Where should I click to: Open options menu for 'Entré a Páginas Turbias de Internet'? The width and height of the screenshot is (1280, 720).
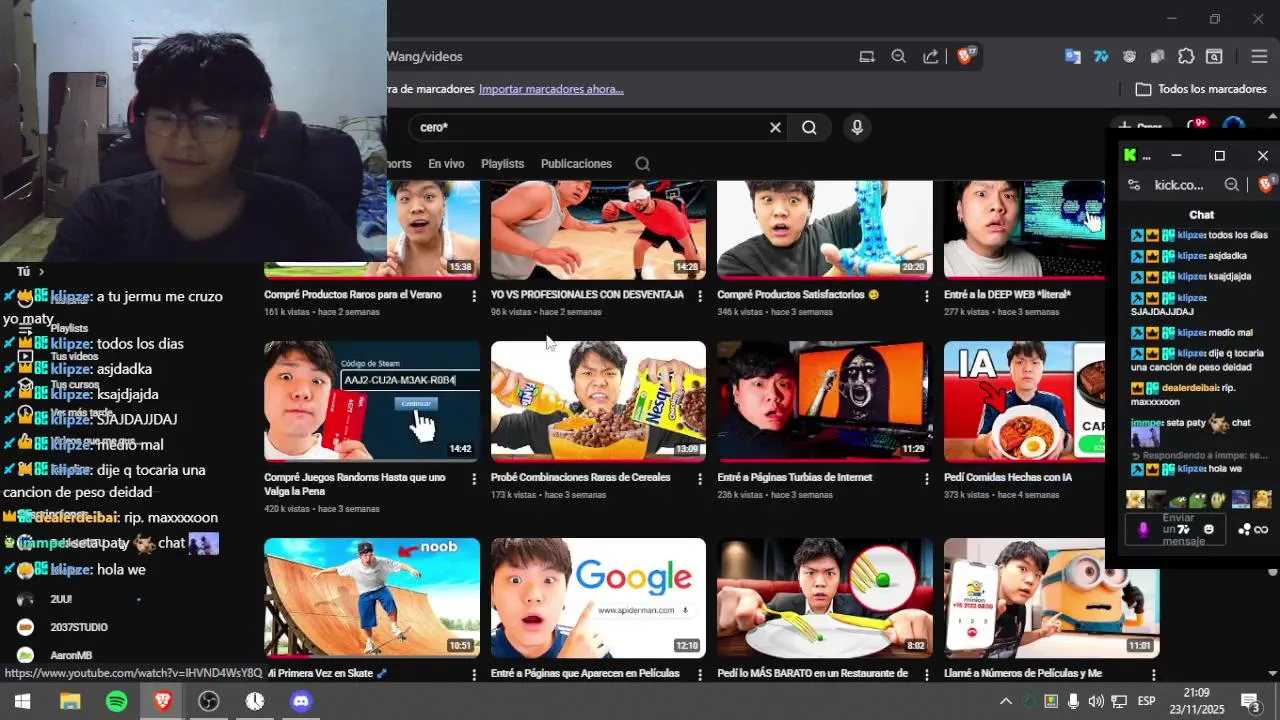click(x=927, y=479)
